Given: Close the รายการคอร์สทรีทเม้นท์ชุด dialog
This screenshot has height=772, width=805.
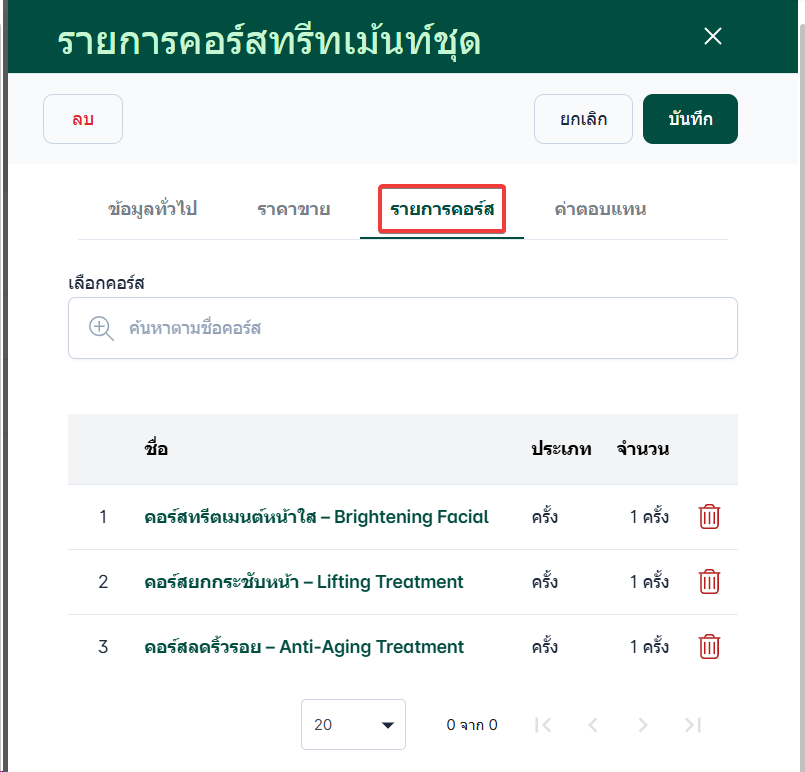Looking at the screenshot, I should point(713,37).
